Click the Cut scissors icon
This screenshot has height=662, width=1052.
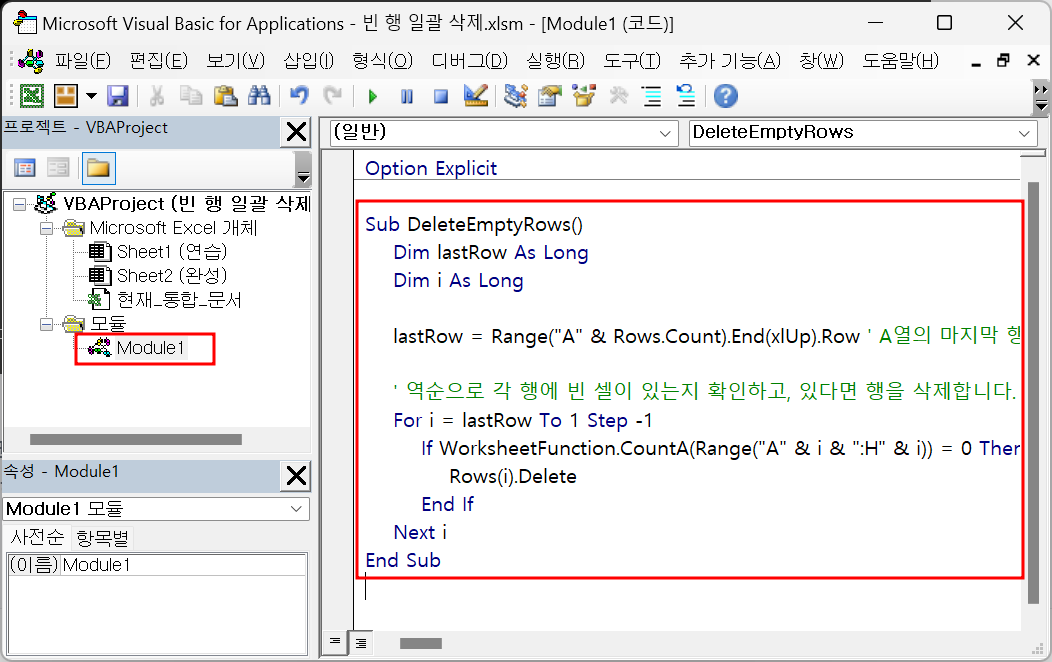coord(156,96)
